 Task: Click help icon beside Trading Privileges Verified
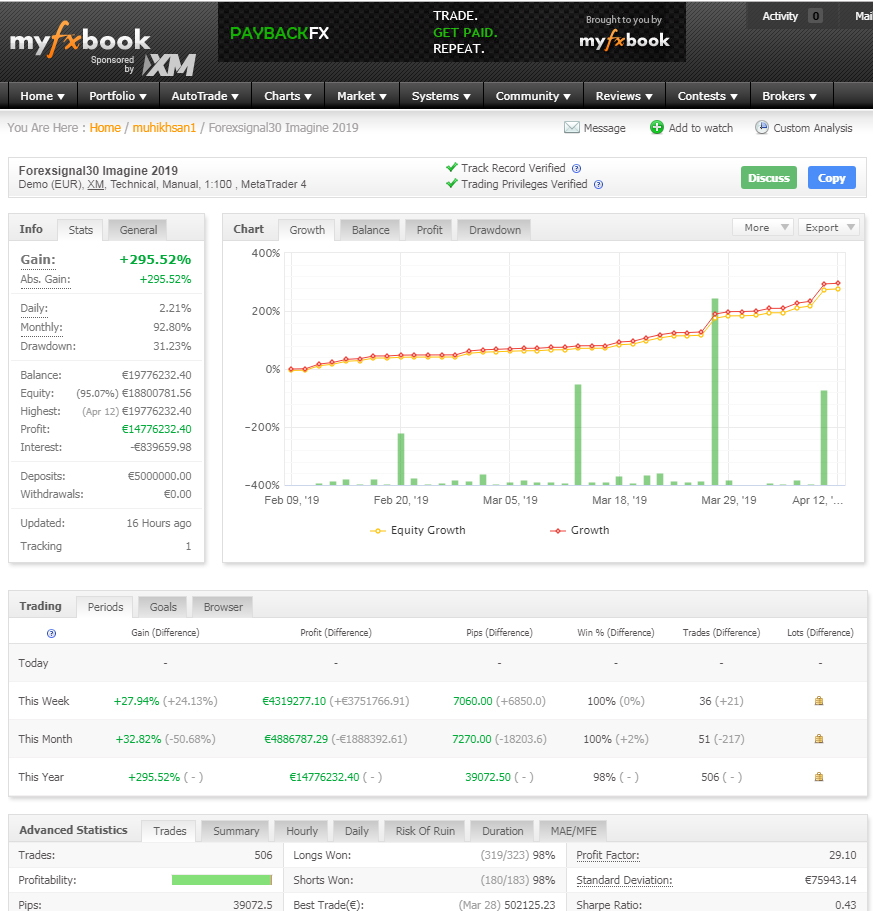click(598, 185)
